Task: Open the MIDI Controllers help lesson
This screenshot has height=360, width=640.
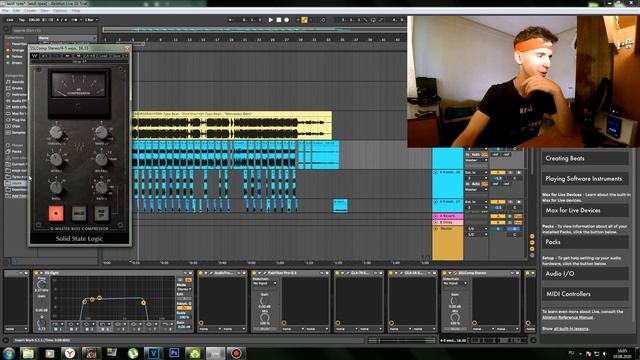Action: [x=585, y=294]
